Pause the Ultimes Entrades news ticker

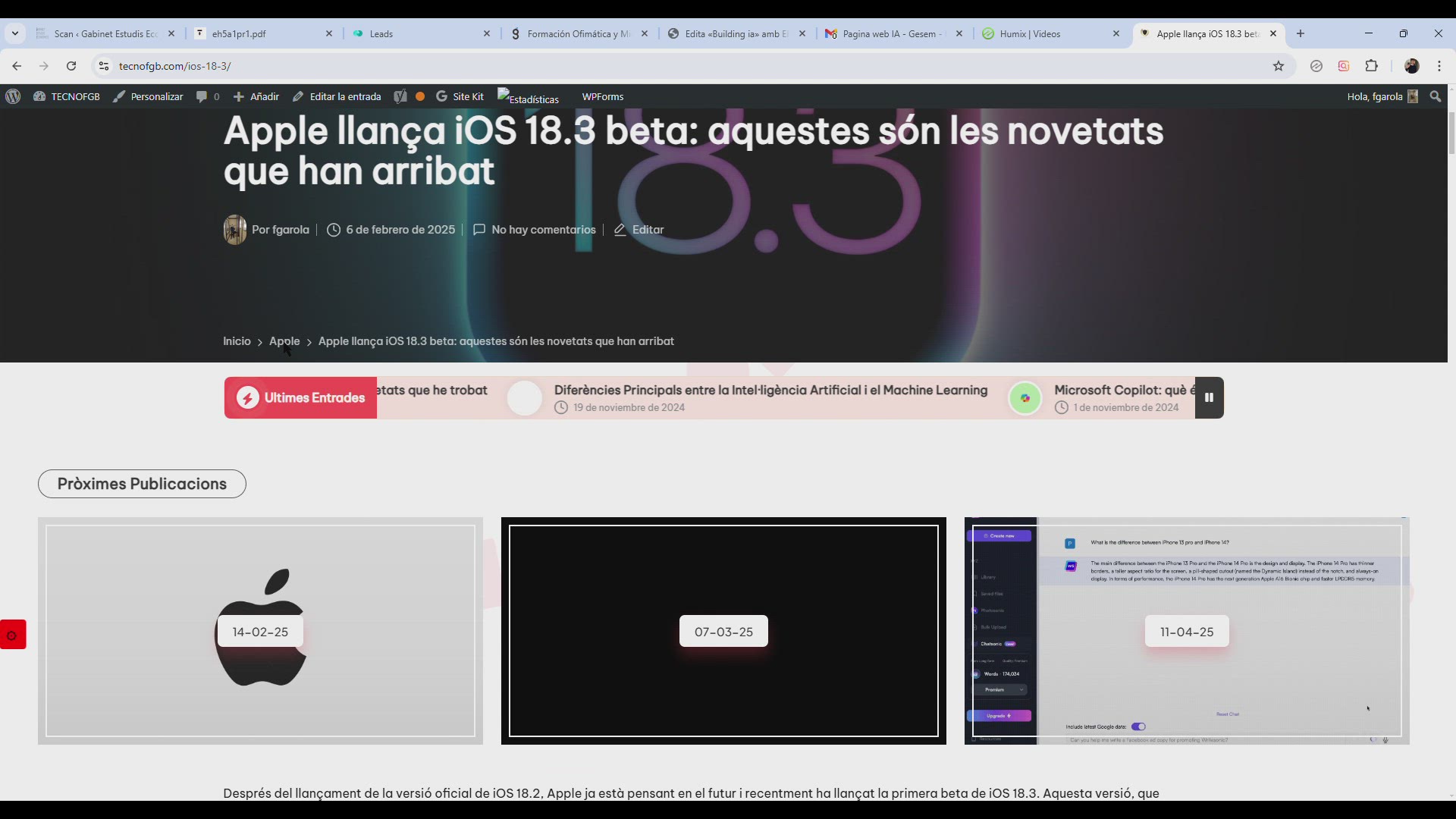pos(1209,397)
